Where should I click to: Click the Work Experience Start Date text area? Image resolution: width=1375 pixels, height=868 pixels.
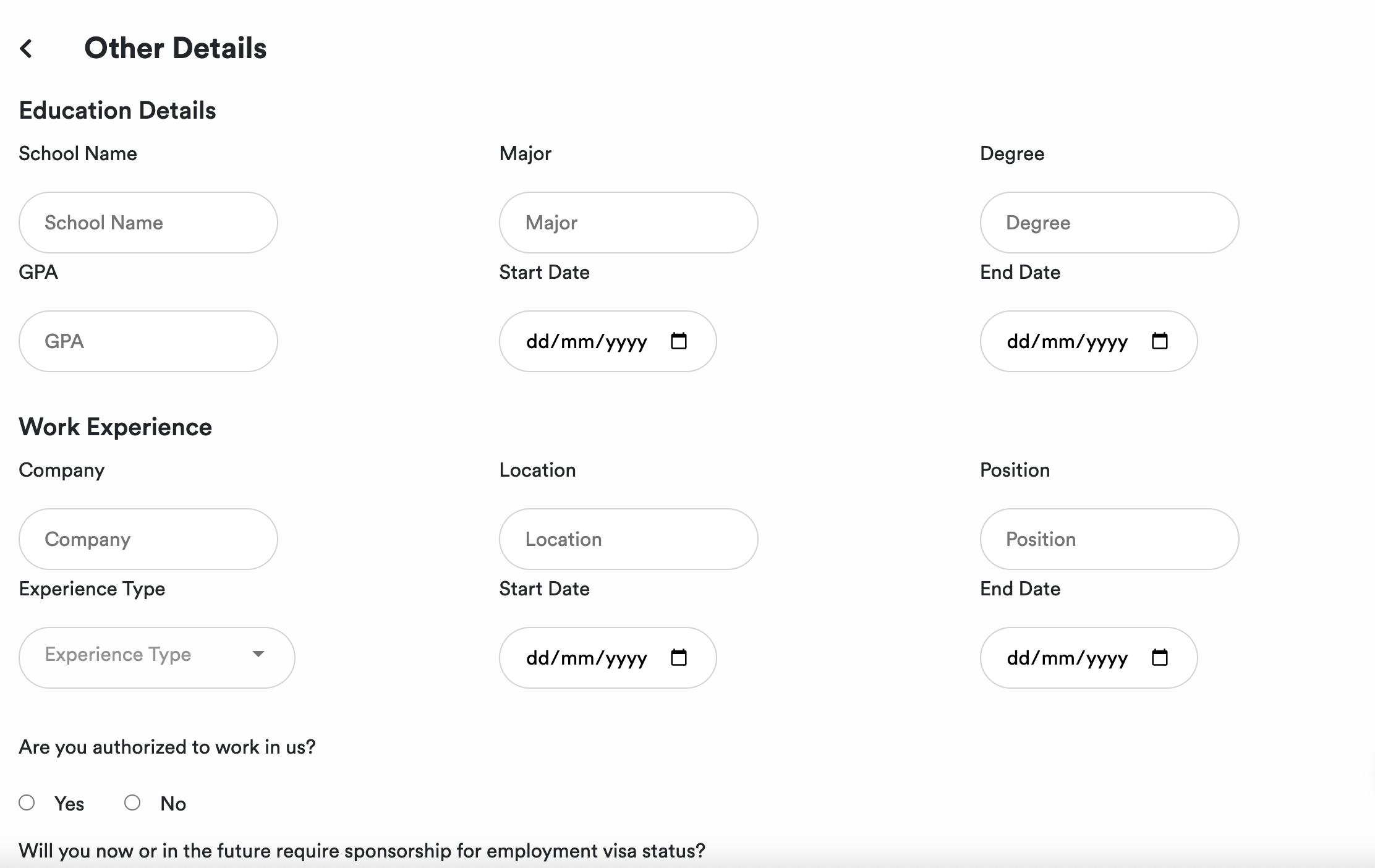tap(586, 657)
